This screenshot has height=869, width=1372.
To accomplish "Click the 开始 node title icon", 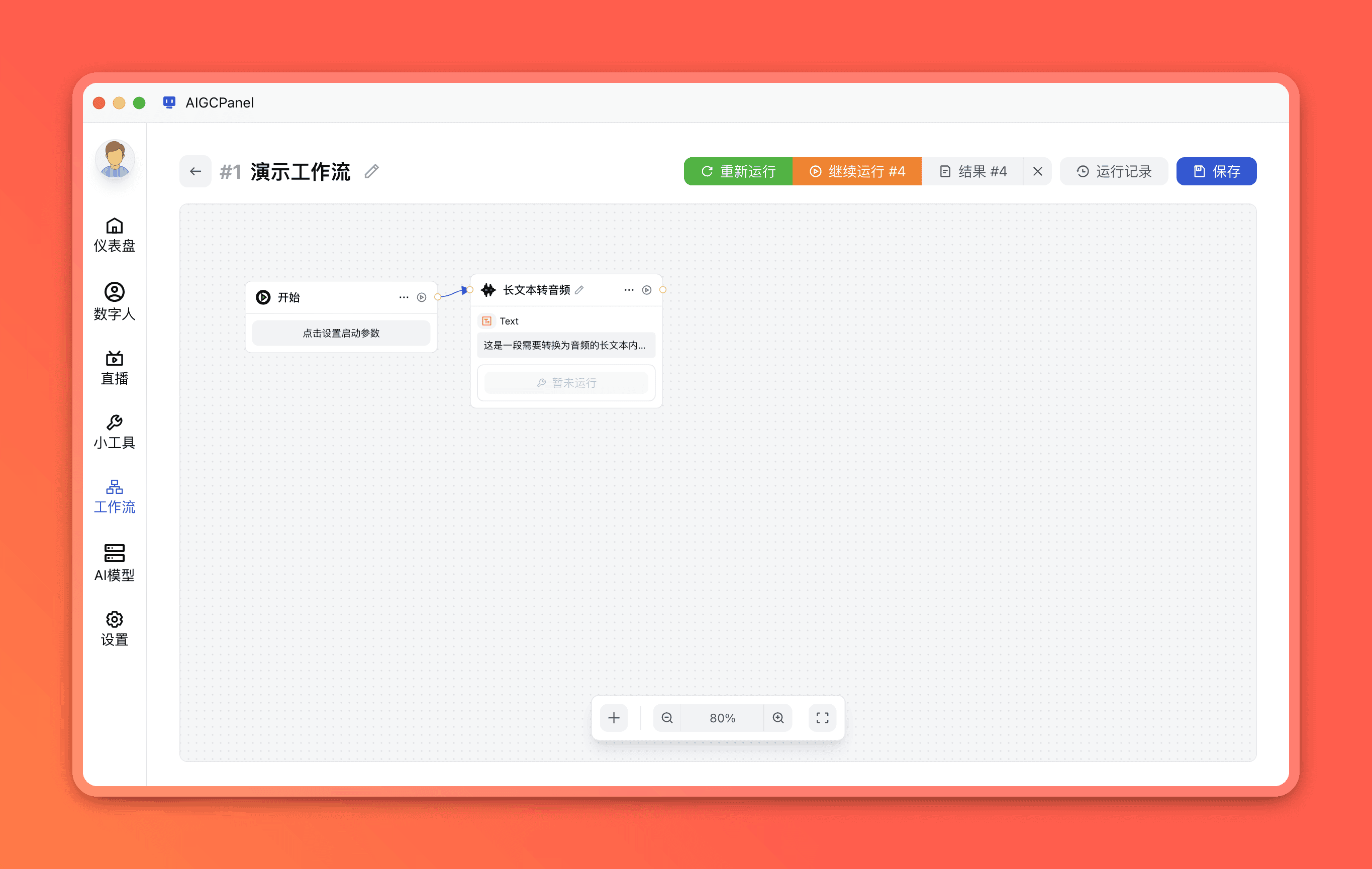I will (x=263, y=297).
